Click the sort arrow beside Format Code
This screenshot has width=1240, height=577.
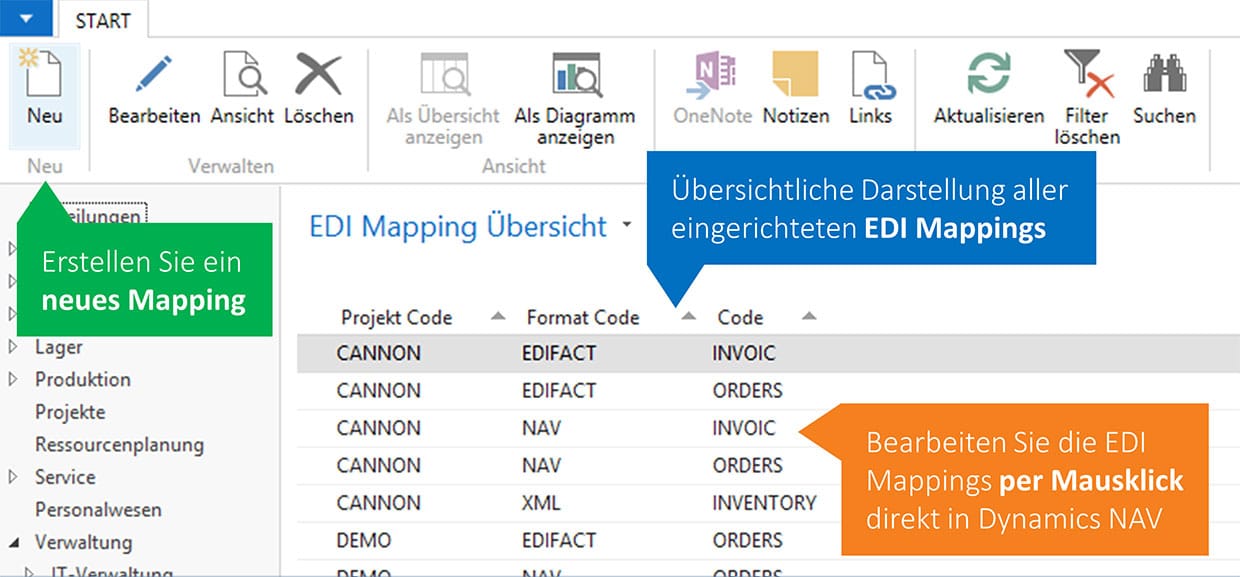click(688, 317)
